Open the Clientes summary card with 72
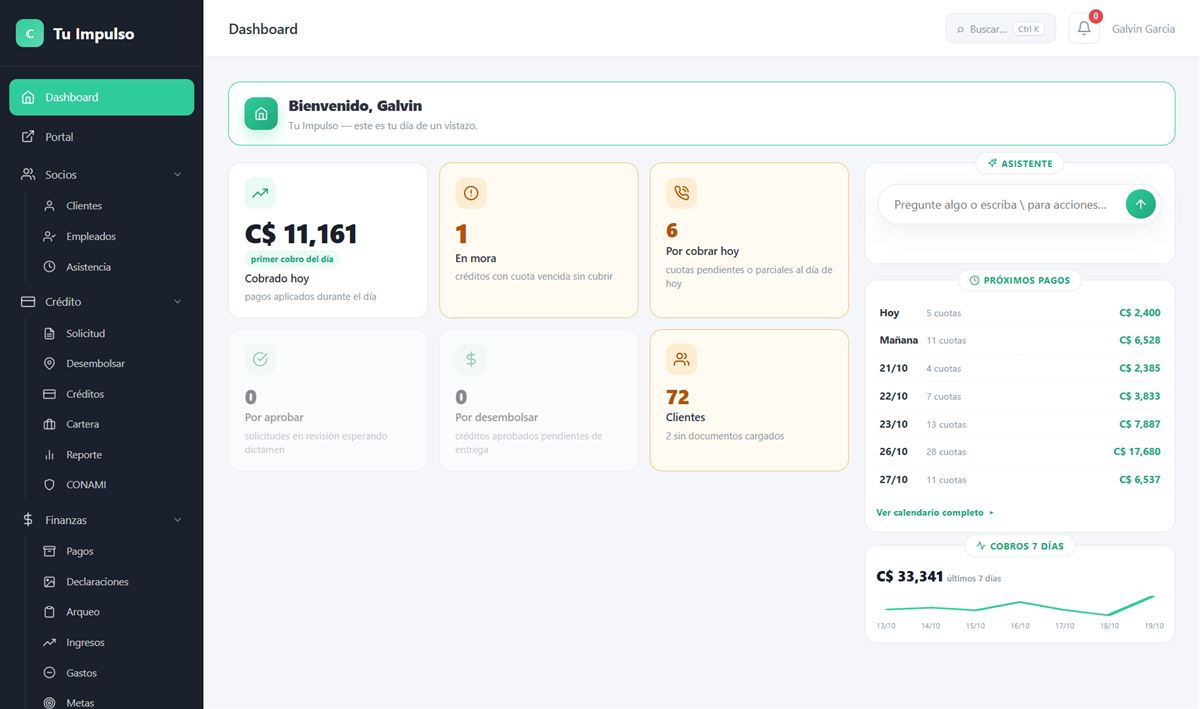The height and width of the screenshot is (709, 1200). point(749,401)
